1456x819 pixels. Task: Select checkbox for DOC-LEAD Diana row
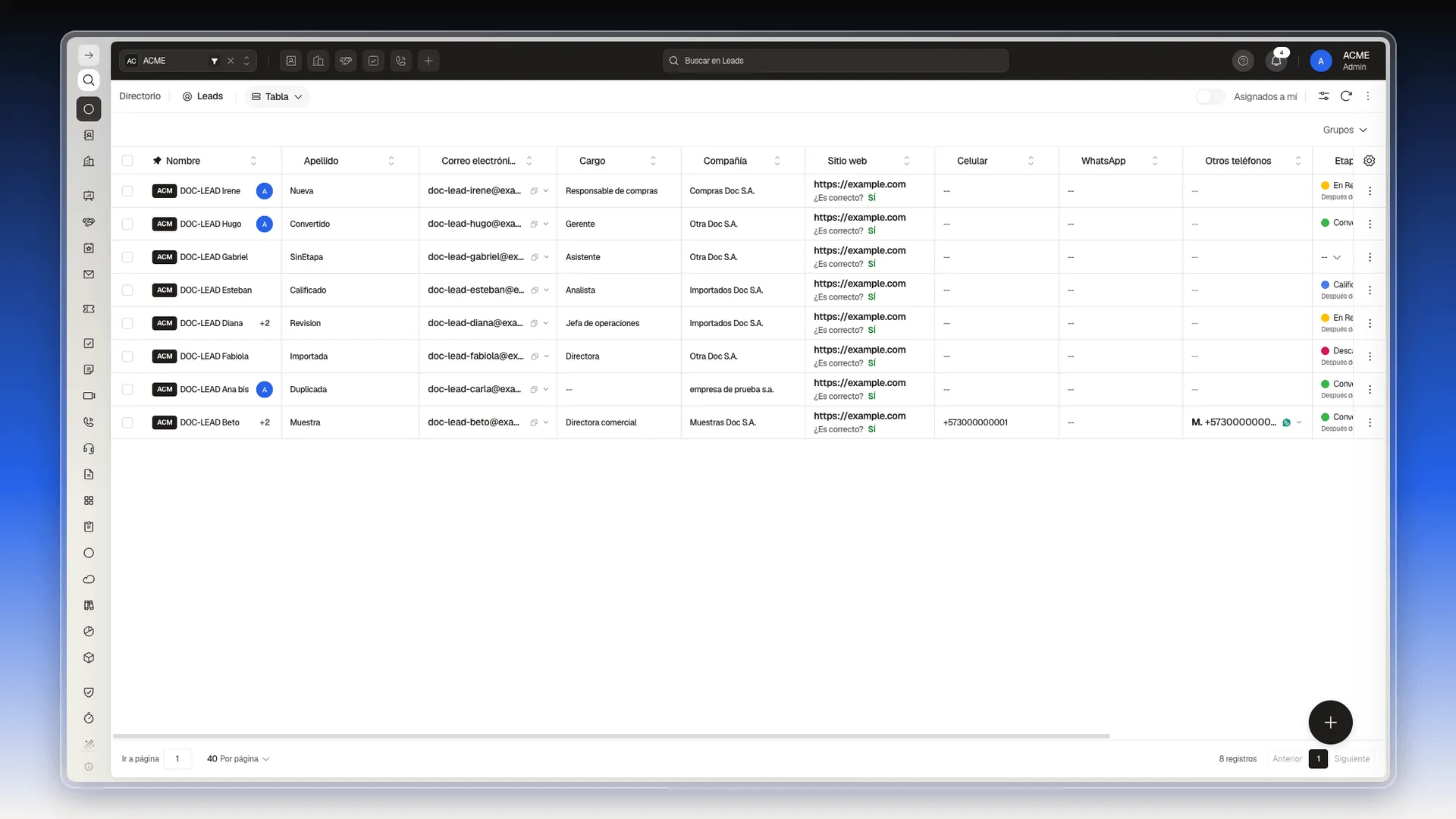pyautogui.click(x=127, y=324)
